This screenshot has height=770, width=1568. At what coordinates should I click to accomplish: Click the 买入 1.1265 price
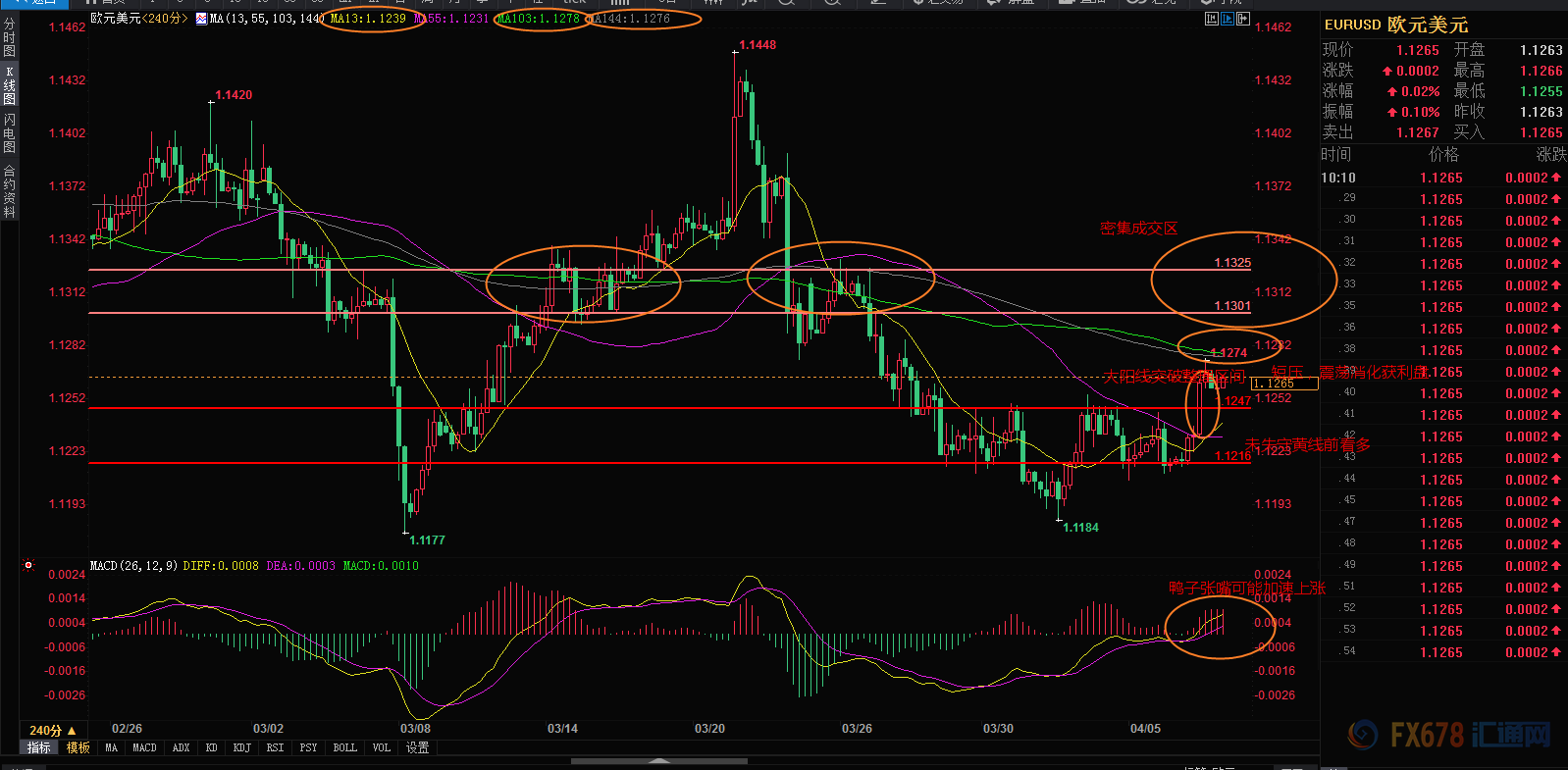pos(1542,132)
